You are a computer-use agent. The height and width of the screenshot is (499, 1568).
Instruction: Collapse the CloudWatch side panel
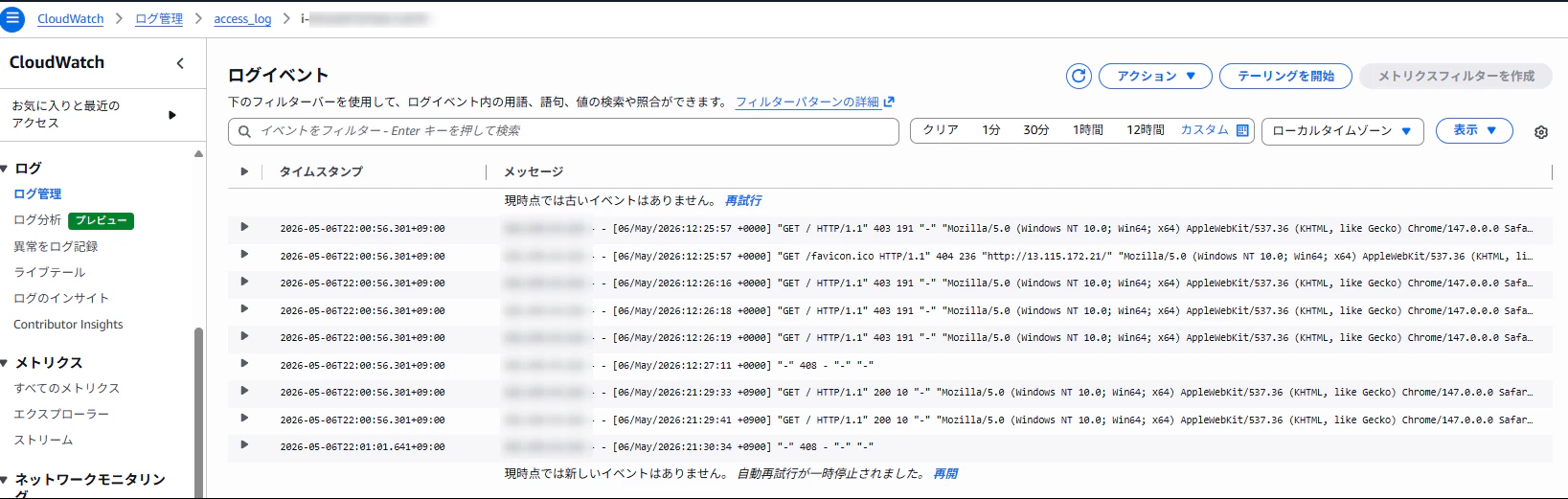coord(180,63)
